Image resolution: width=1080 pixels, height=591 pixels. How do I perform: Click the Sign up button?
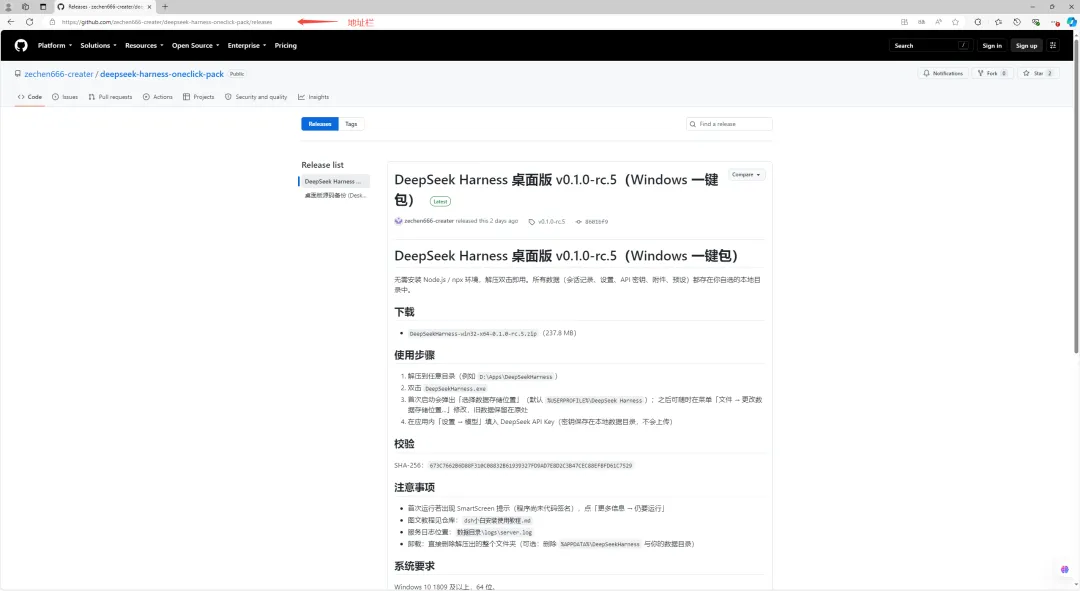1026,45
